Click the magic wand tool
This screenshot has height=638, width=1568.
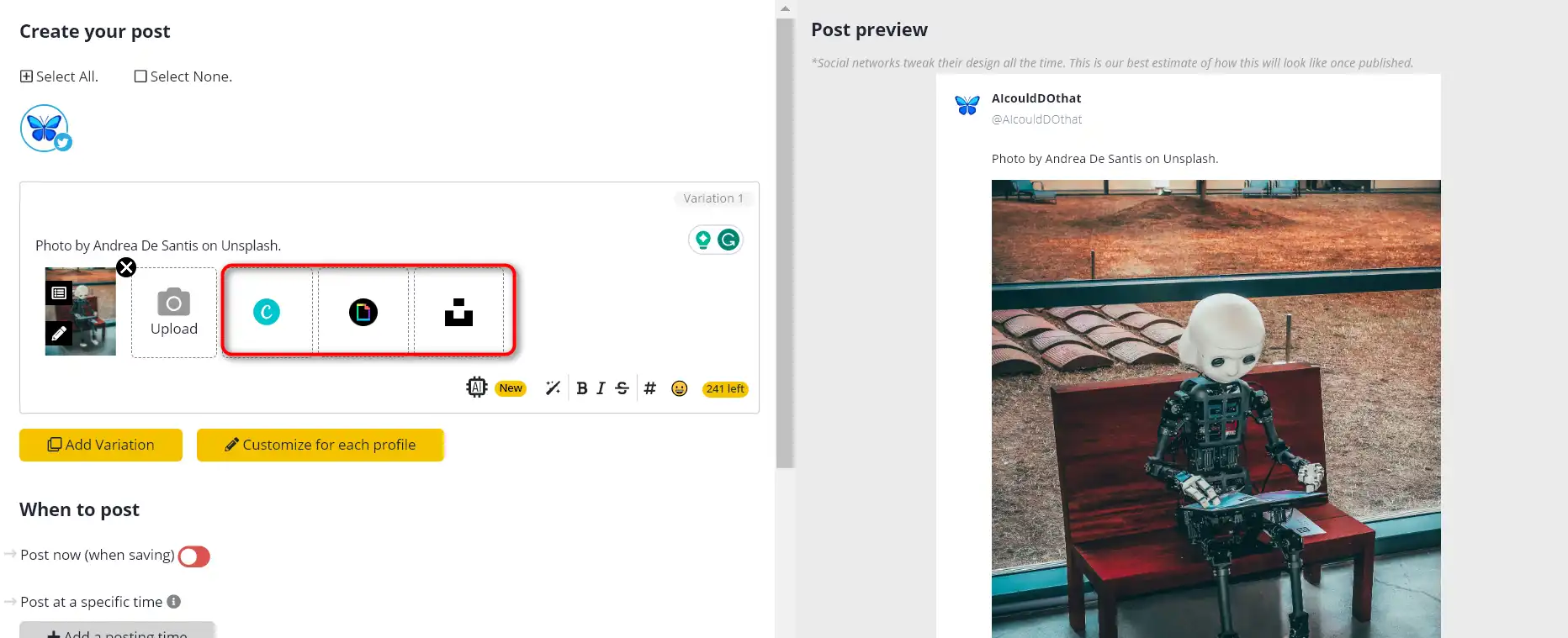coord(553,388)
